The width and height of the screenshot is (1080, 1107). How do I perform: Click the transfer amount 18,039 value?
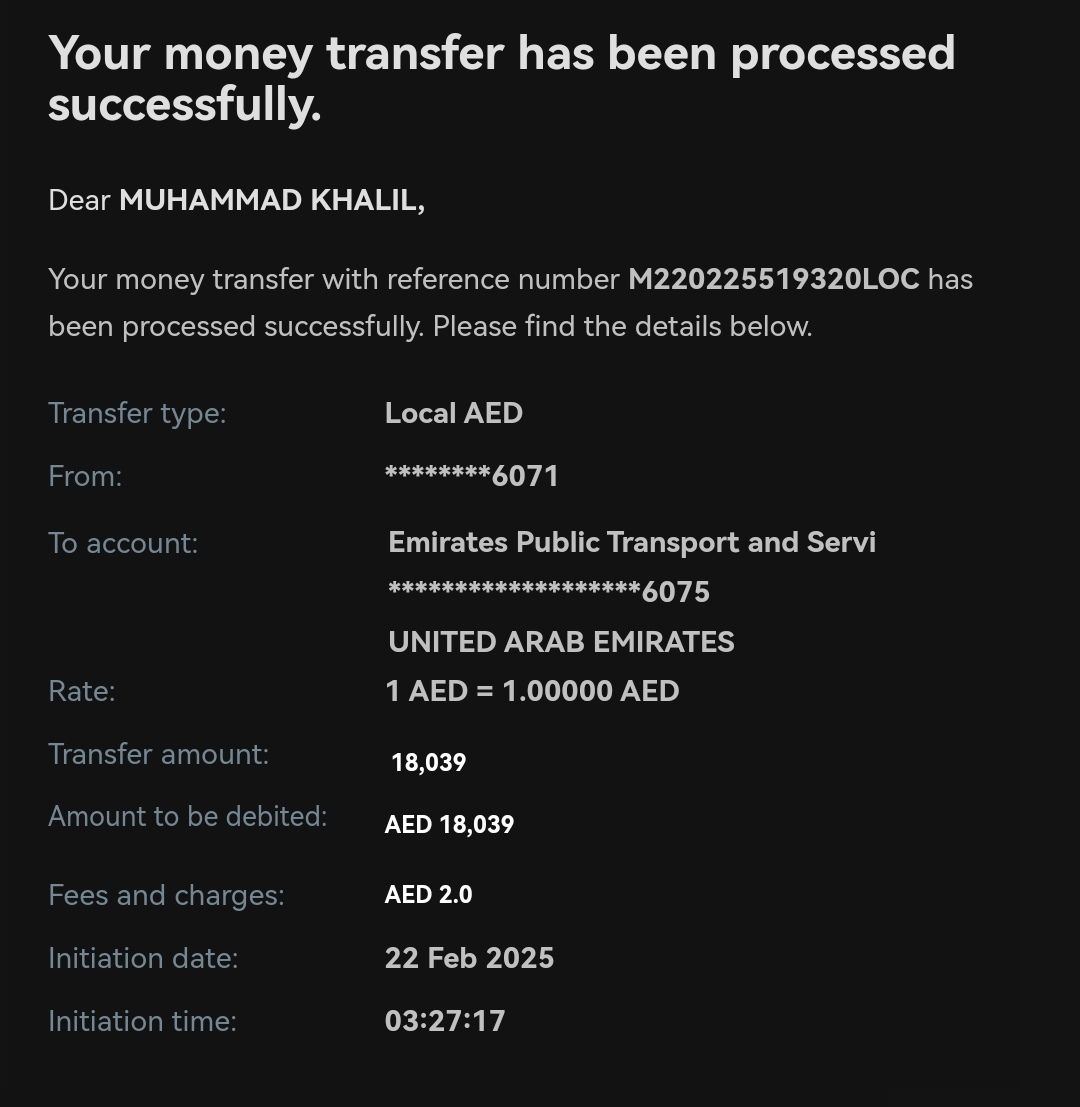[x=428, y=762]
